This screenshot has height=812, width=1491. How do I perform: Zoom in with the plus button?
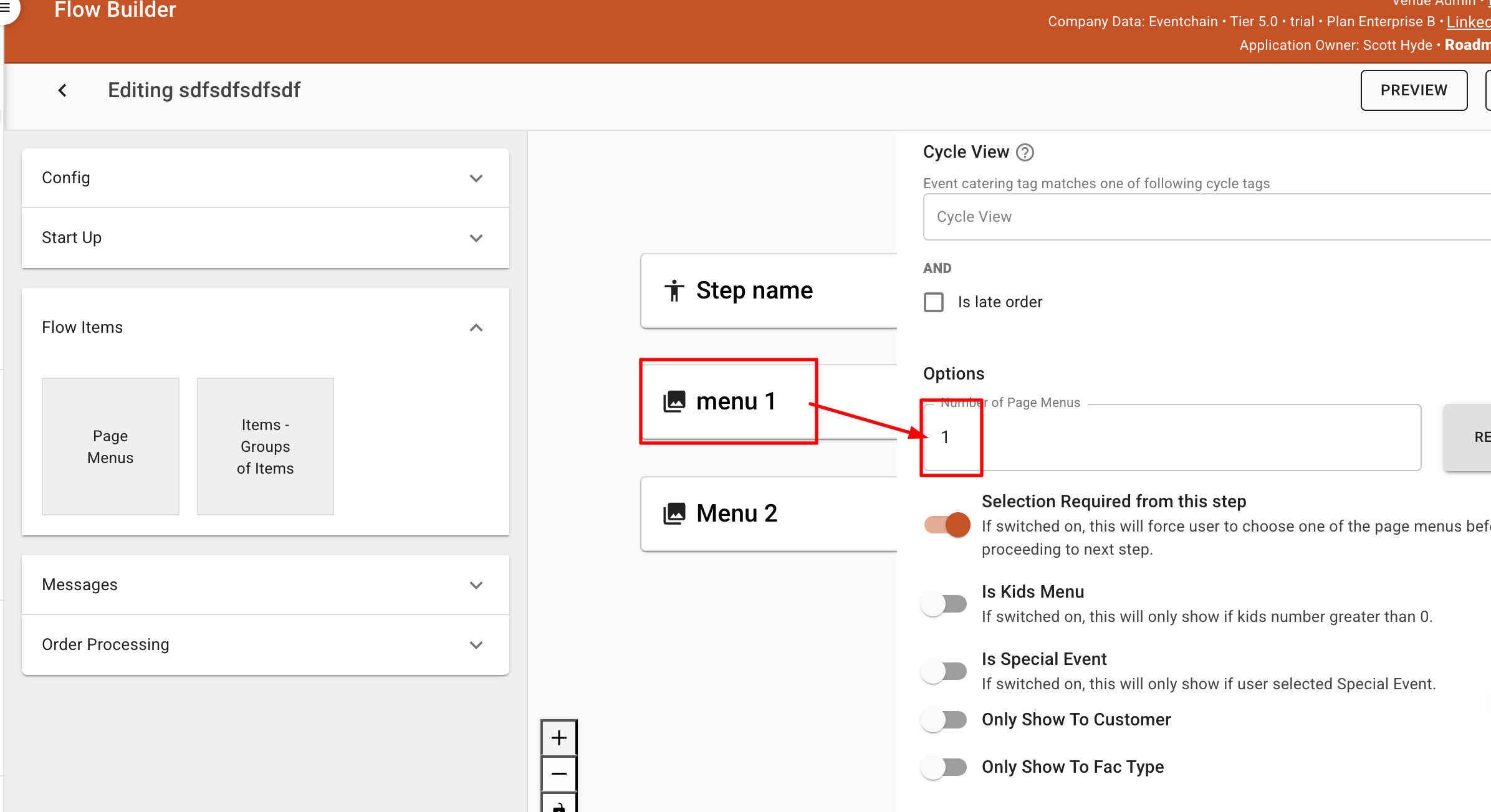(559, 738)
